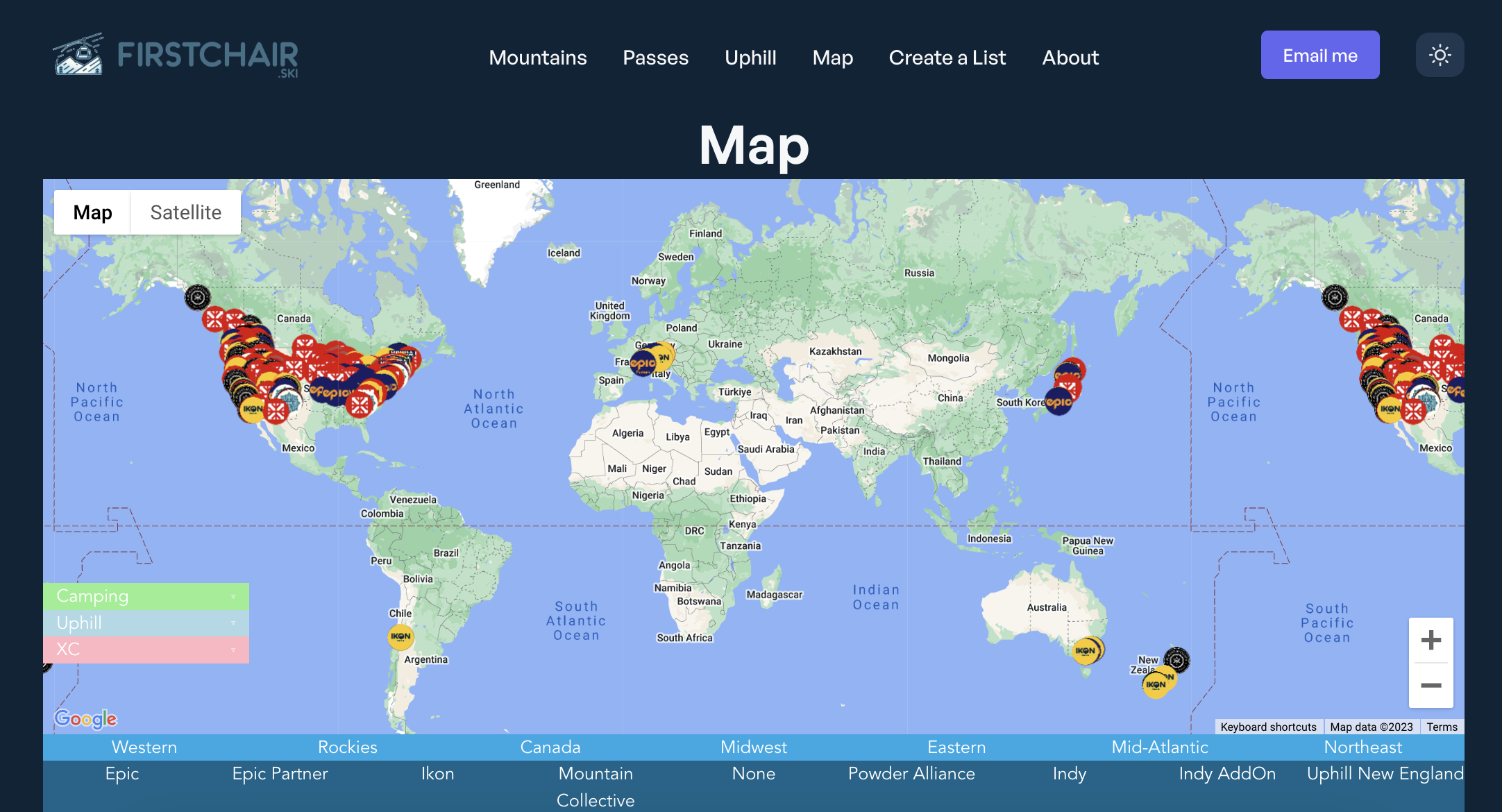
Task: Click the black marker in Alaska on left
Action: pyautogui.click(x=198, y=298)
